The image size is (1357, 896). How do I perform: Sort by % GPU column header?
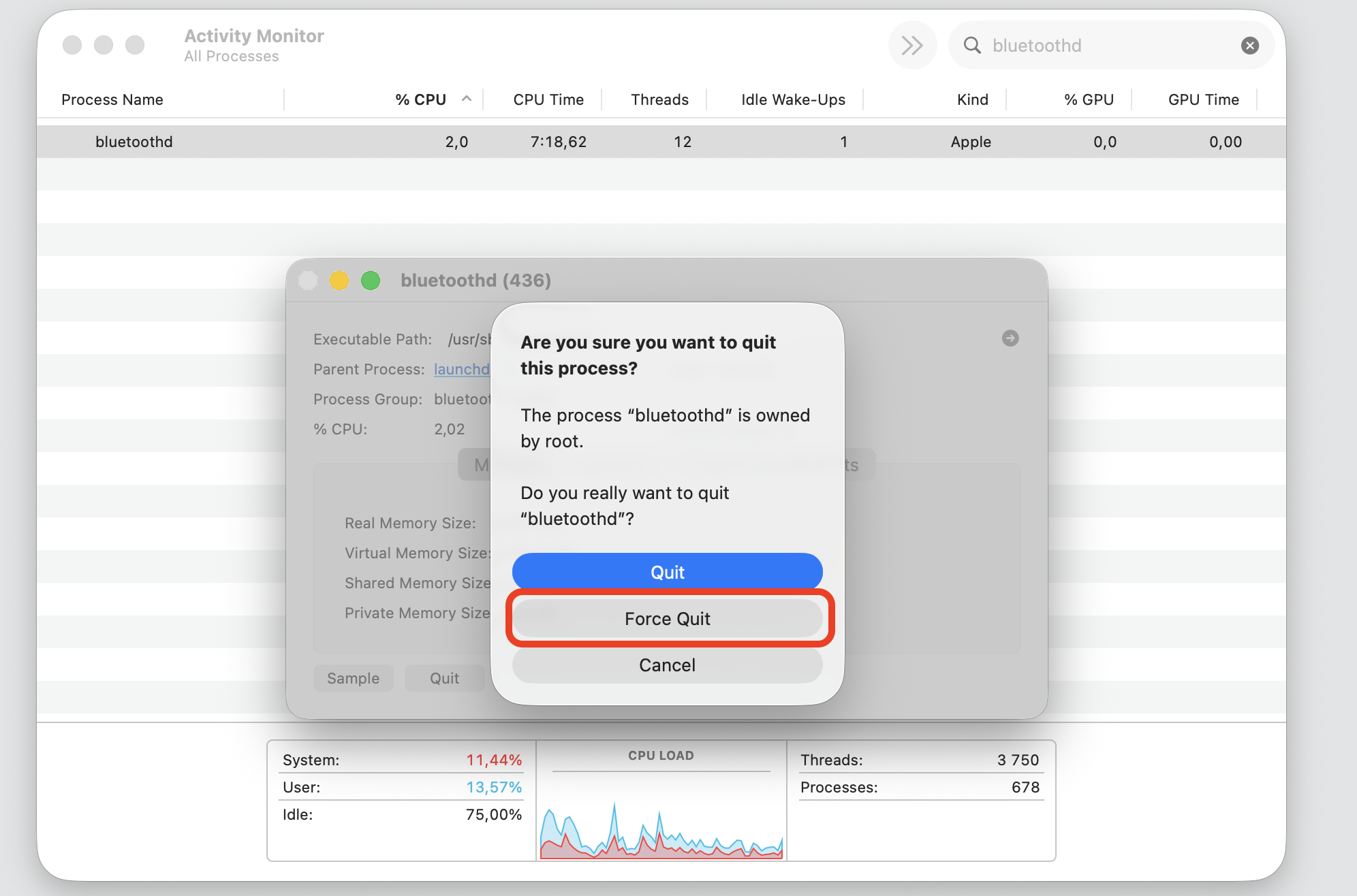pyautogui.click(x=1089, y=99)
